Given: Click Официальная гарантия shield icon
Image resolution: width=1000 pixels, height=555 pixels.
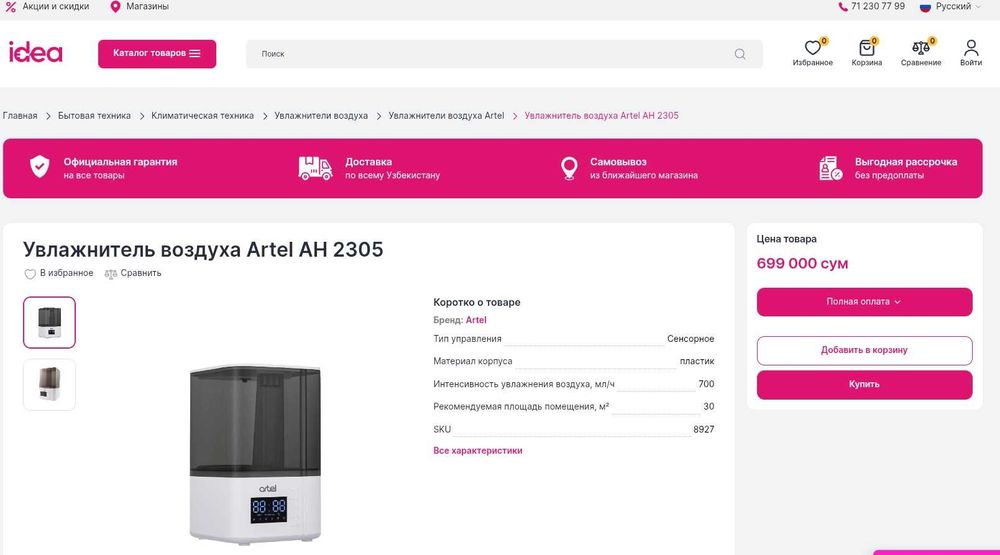Looking at the screenshot, I should click(x=40, y=167).
